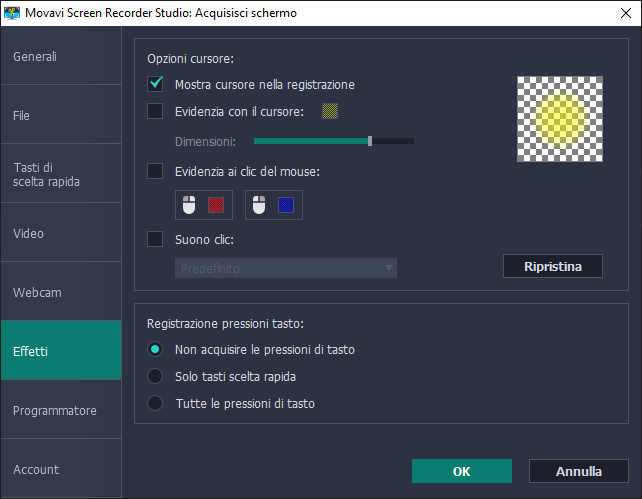Click the Movavi app icon in title bar
Screen dimensions: 642x499
click(13, 13)
